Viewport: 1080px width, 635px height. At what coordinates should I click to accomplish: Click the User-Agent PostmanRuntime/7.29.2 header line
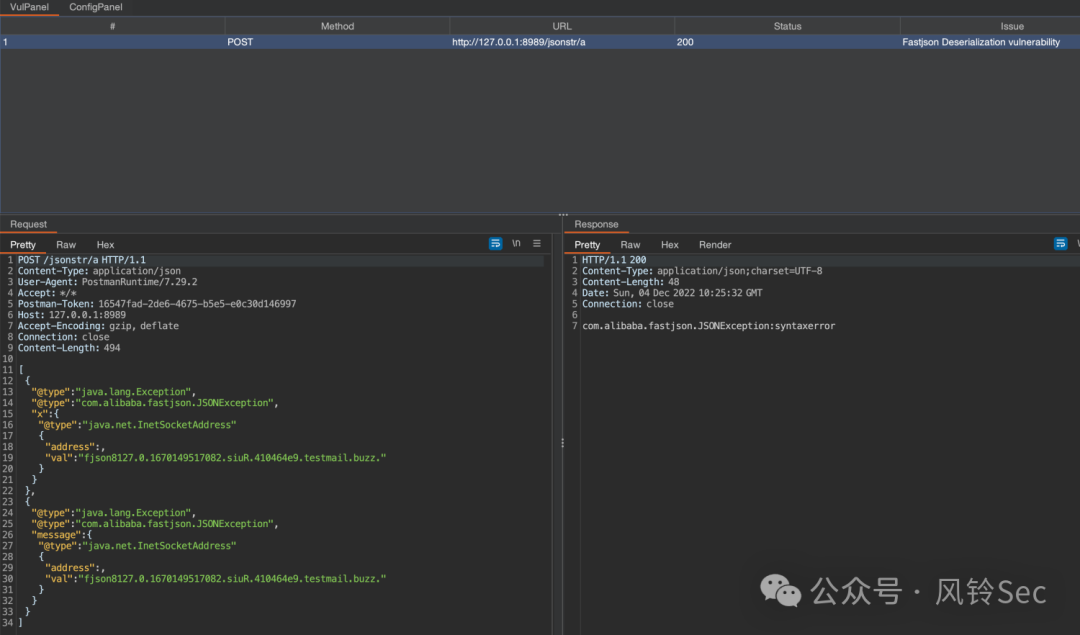[x=107, y=282]
